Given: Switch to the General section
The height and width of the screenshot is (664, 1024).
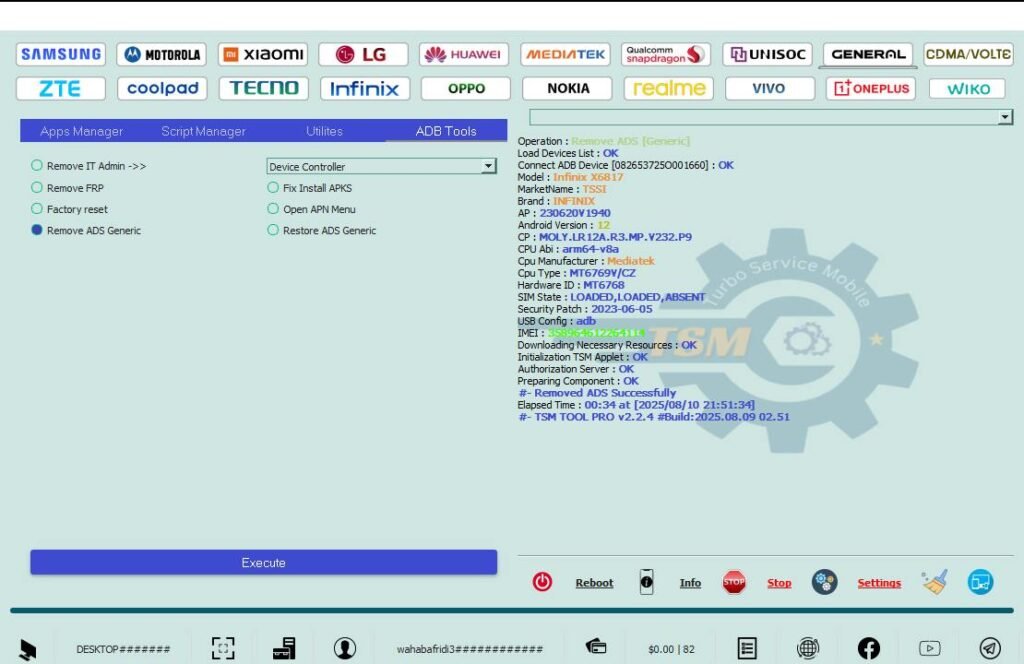Looking at the screenshot, I should pos(868,54).
